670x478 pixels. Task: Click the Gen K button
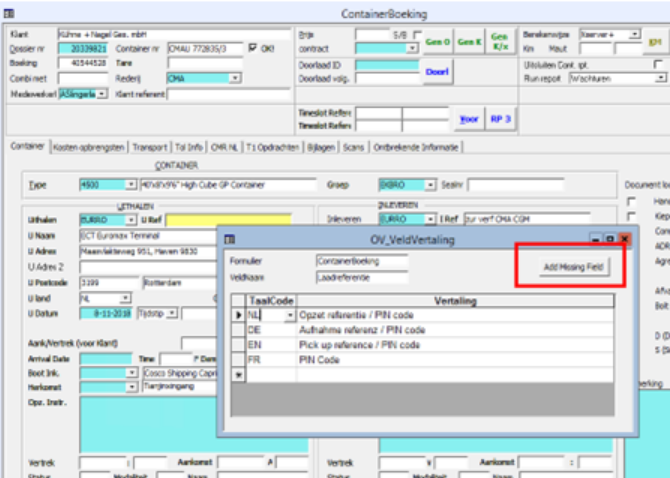coord(469,42)
